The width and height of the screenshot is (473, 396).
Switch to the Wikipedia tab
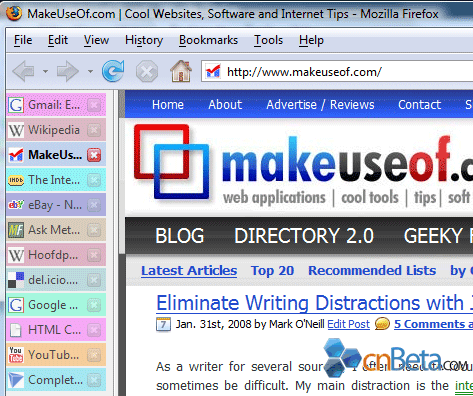56,130
